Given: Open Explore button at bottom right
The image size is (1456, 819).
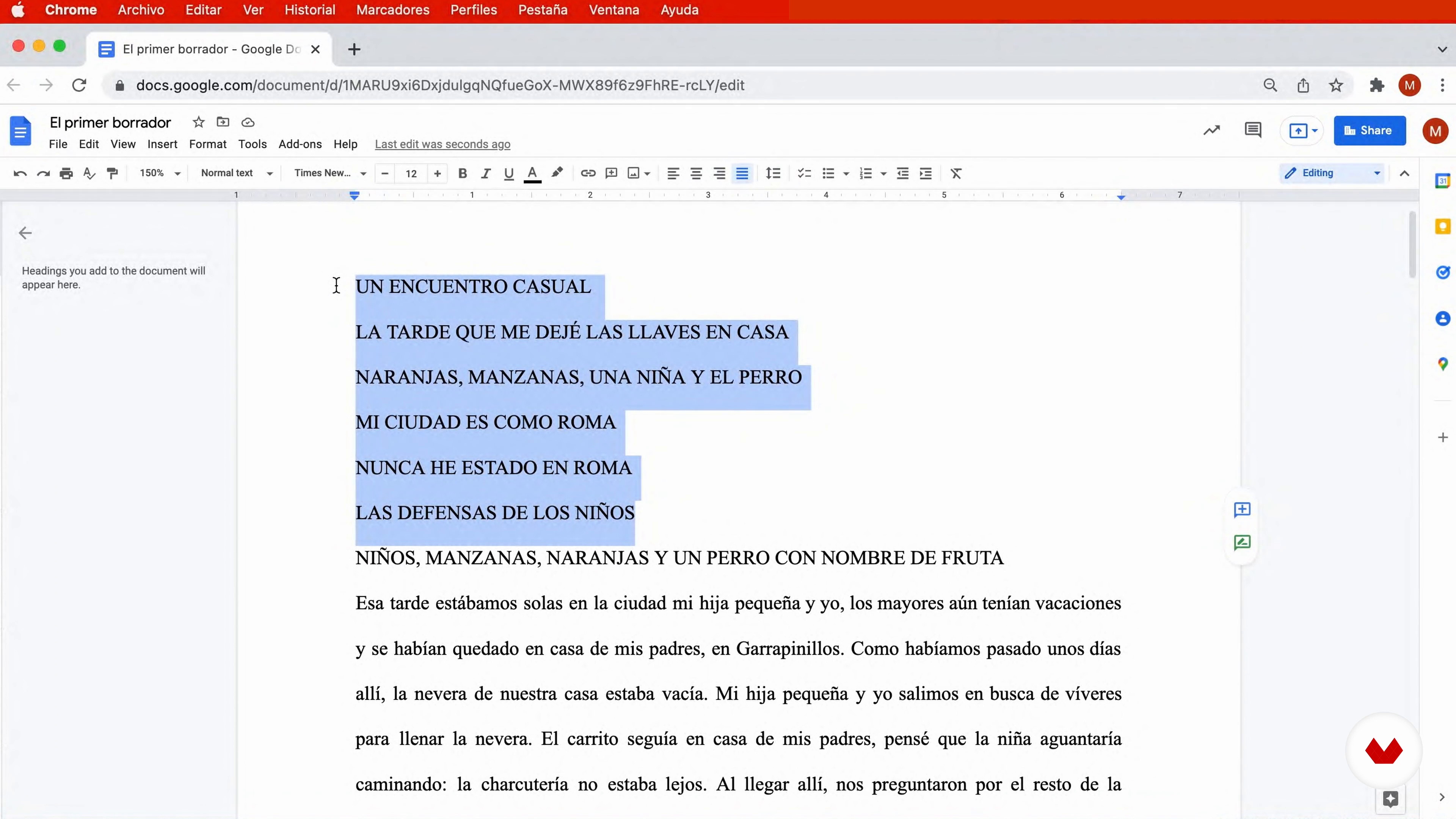Looking at the screenshot, I should coord(1390,799).
